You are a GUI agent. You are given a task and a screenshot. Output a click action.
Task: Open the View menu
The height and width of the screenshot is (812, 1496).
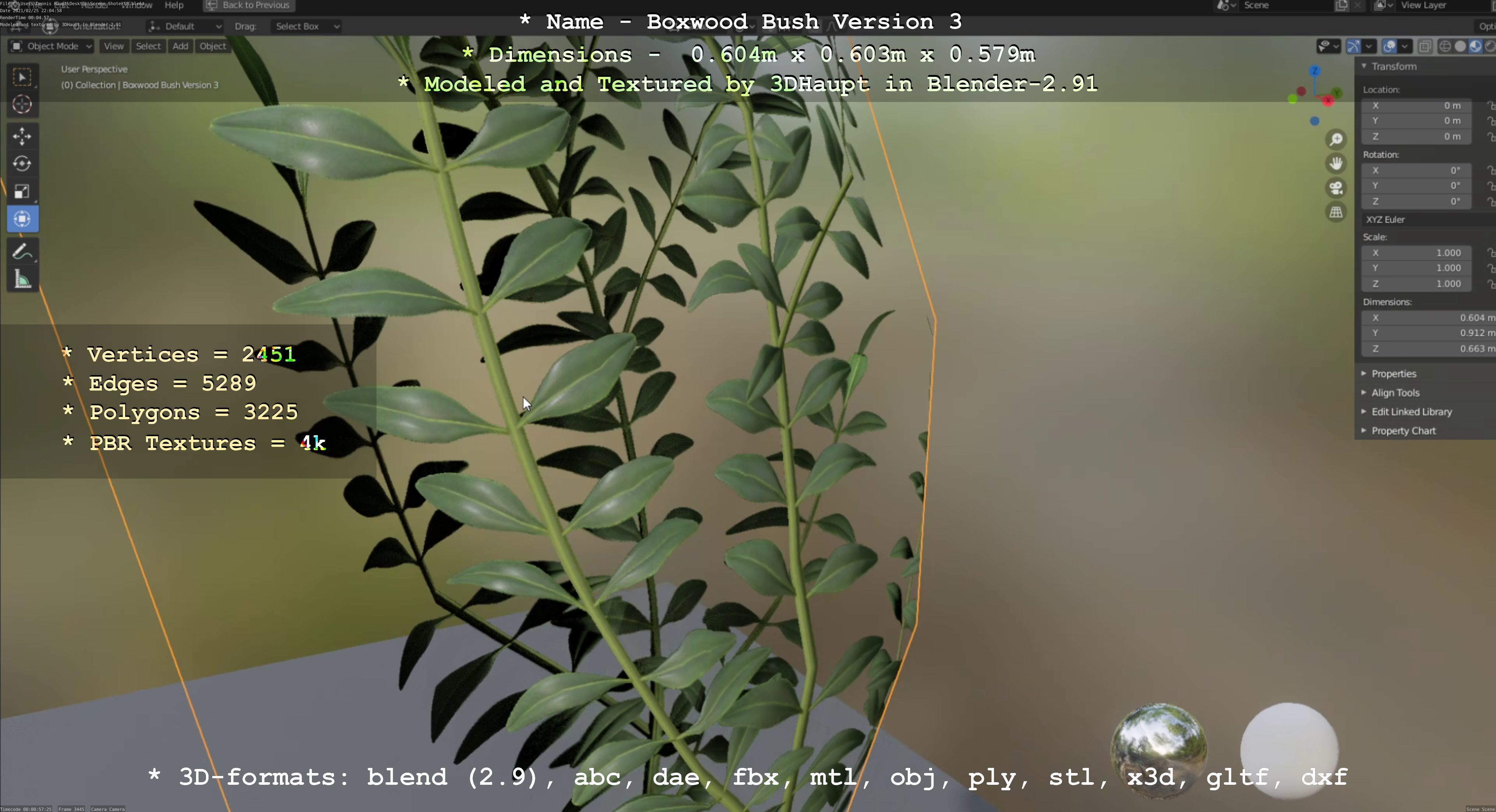click(114, 46)
